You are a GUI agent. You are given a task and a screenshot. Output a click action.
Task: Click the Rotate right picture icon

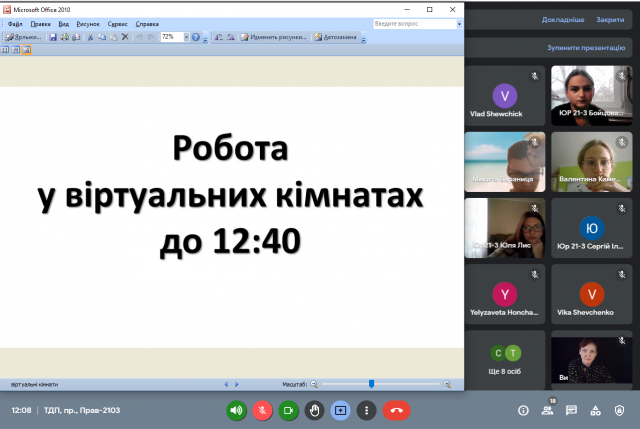[x=231, y=37]
